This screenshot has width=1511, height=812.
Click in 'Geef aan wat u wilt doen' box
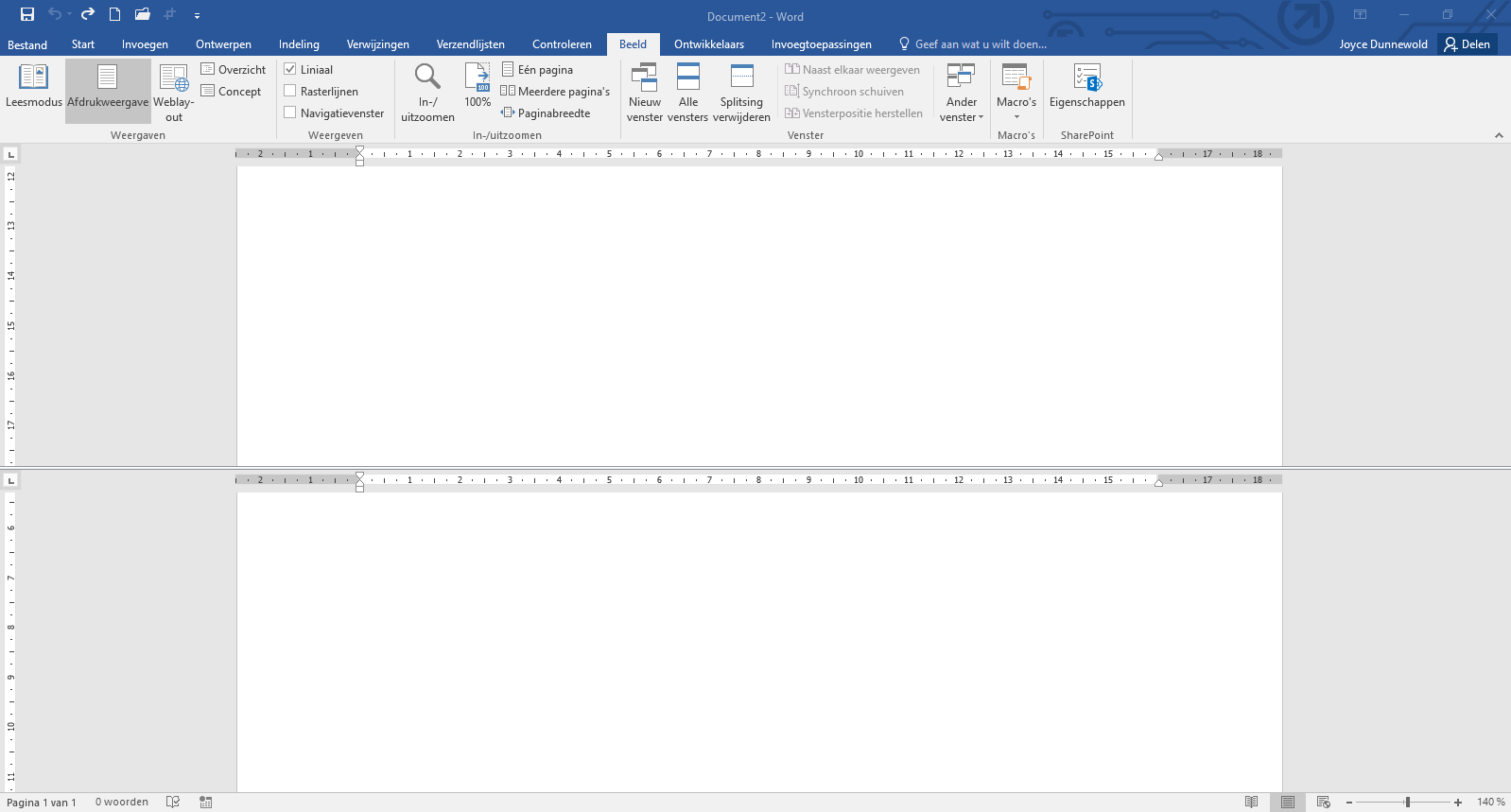pos(981,44)
